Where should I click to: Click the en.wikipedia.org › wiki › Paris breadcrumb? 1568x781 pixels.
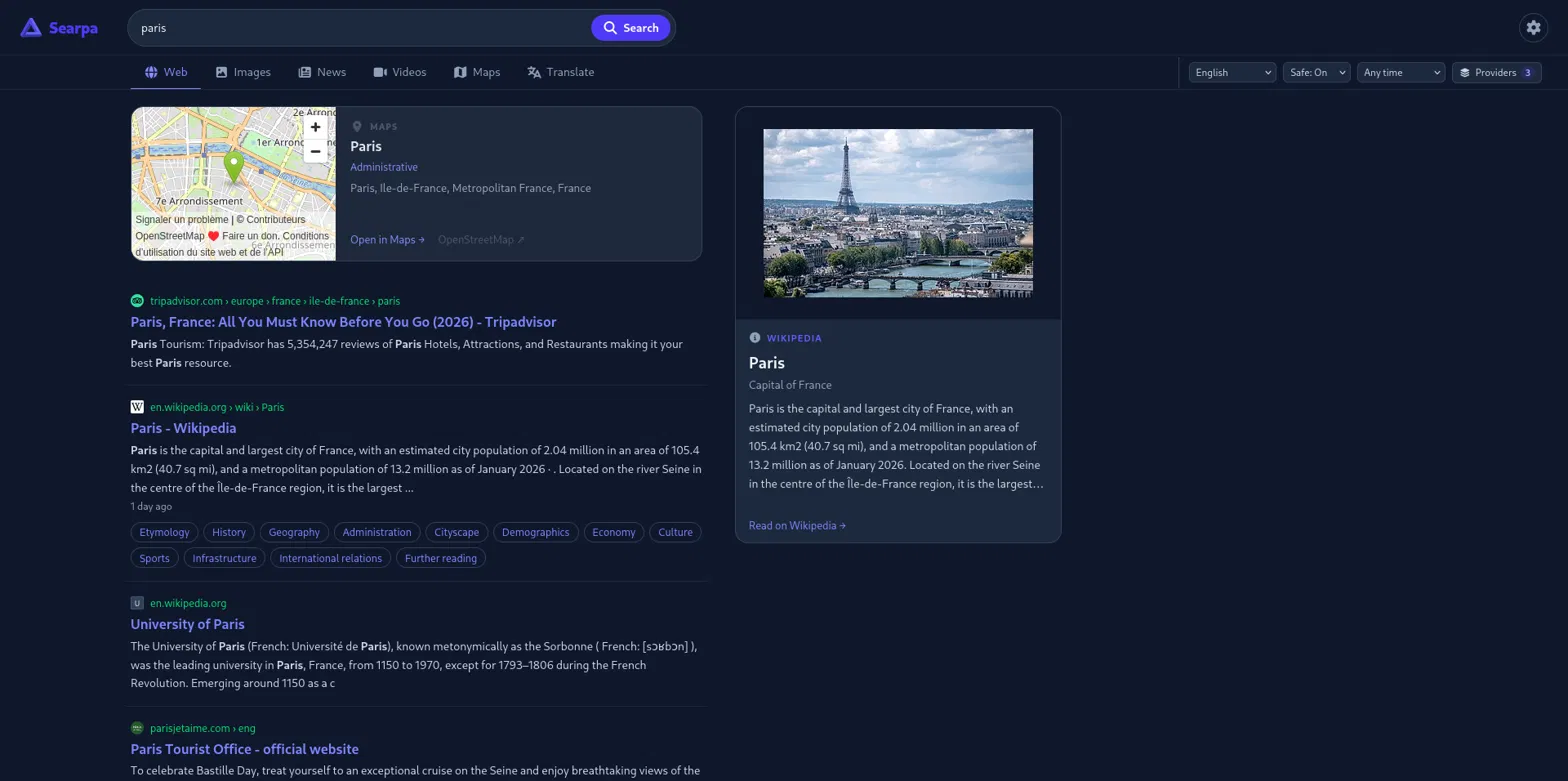217,407
